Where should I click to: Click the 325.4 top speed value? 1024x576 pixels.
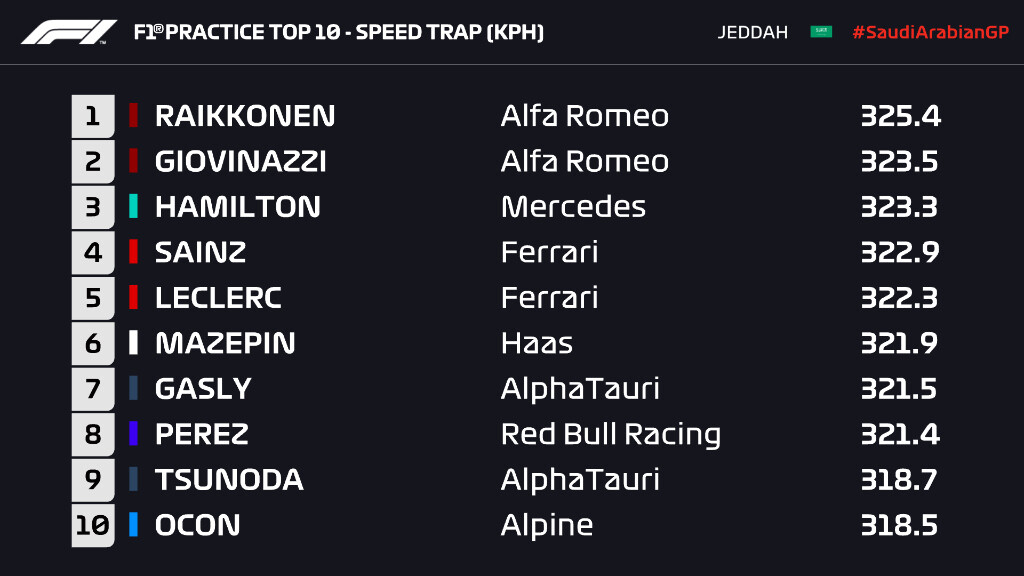[x=900, y=116]
